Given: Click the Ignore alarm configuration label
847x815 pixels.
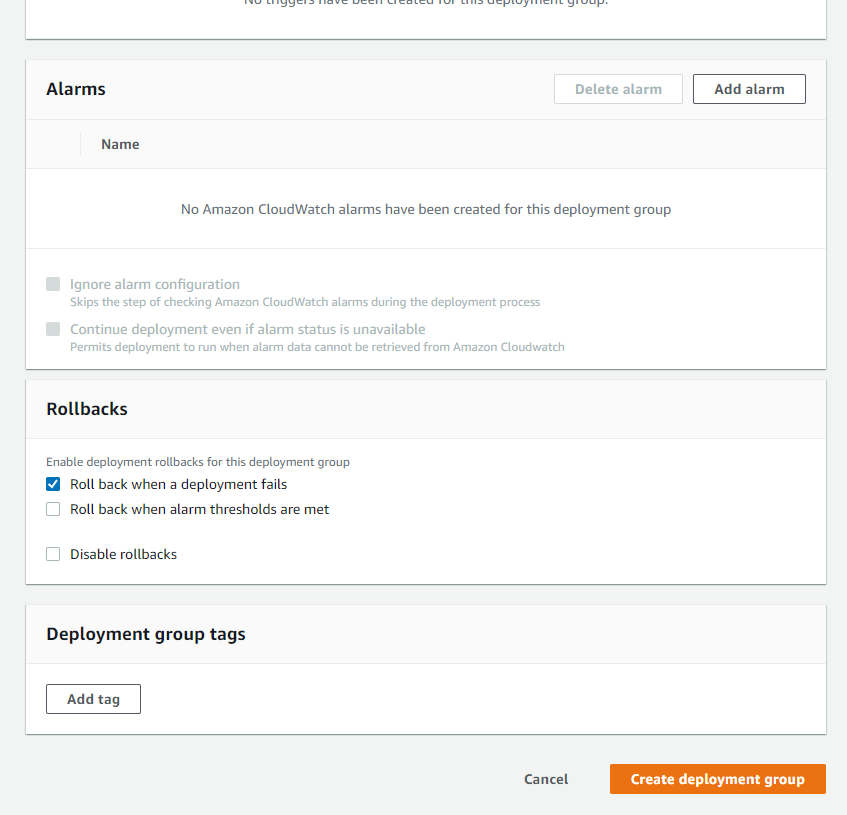Looking at the screenshot, I should [155, 284].
